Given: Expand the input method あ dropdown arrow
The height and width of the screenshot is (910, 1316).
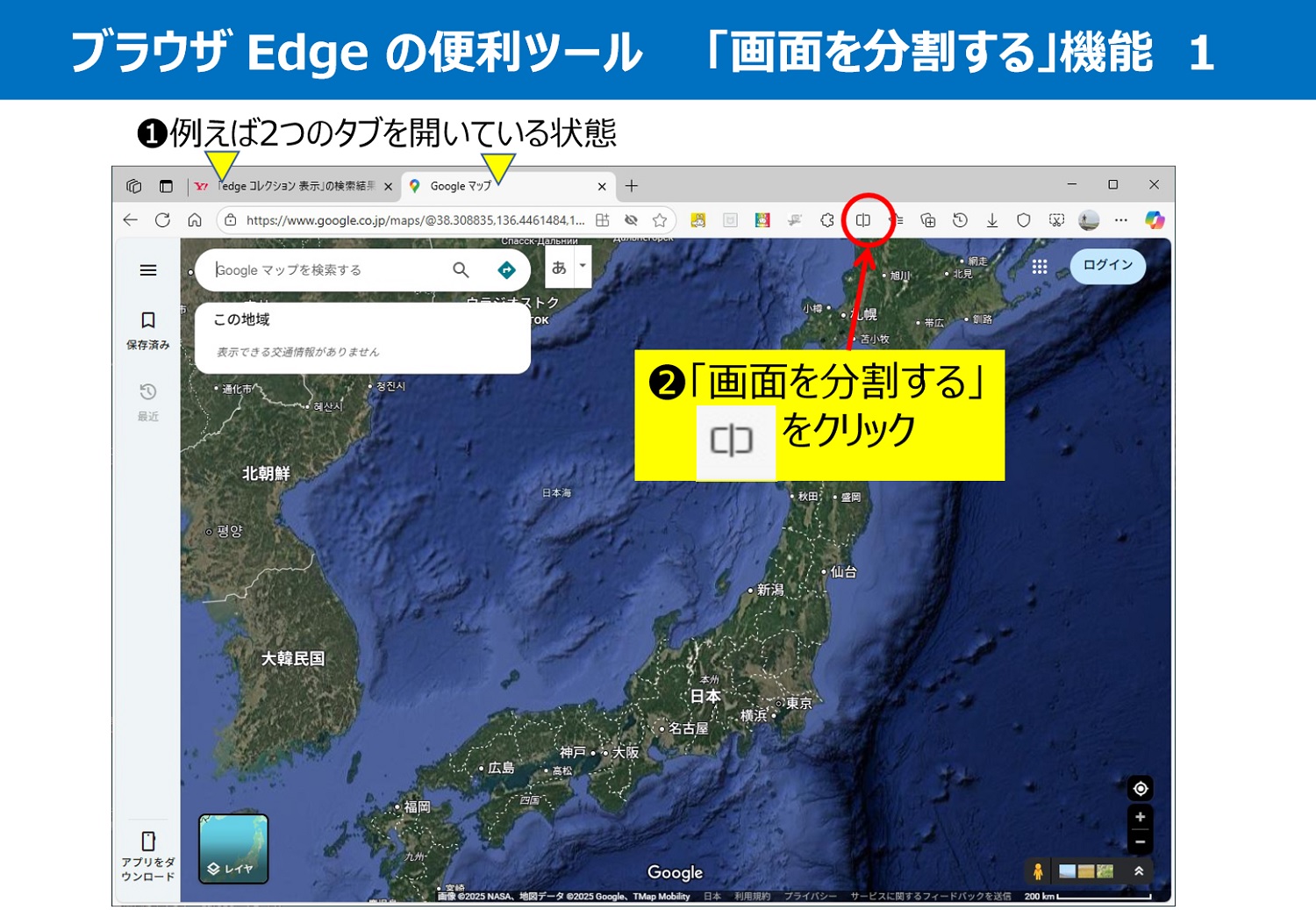Looking at the screenshot, I should click(583, 266).
